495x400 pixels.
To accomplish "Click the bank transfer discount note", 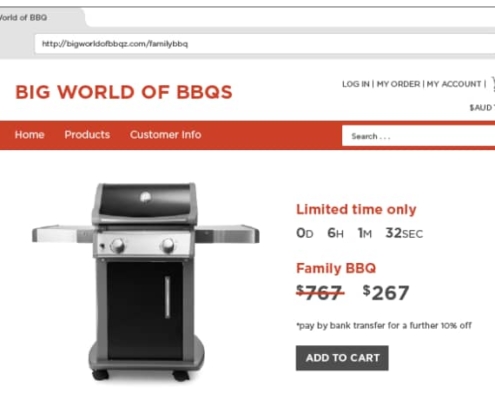I will click(x=384, y=325).
